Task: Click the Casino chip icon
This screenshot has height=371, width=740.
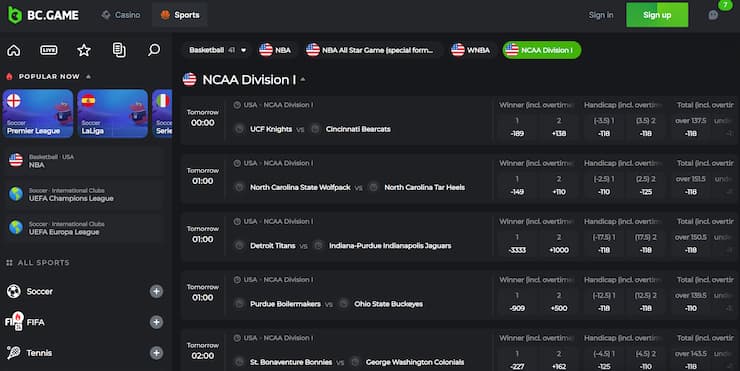Action: [106, 15]
